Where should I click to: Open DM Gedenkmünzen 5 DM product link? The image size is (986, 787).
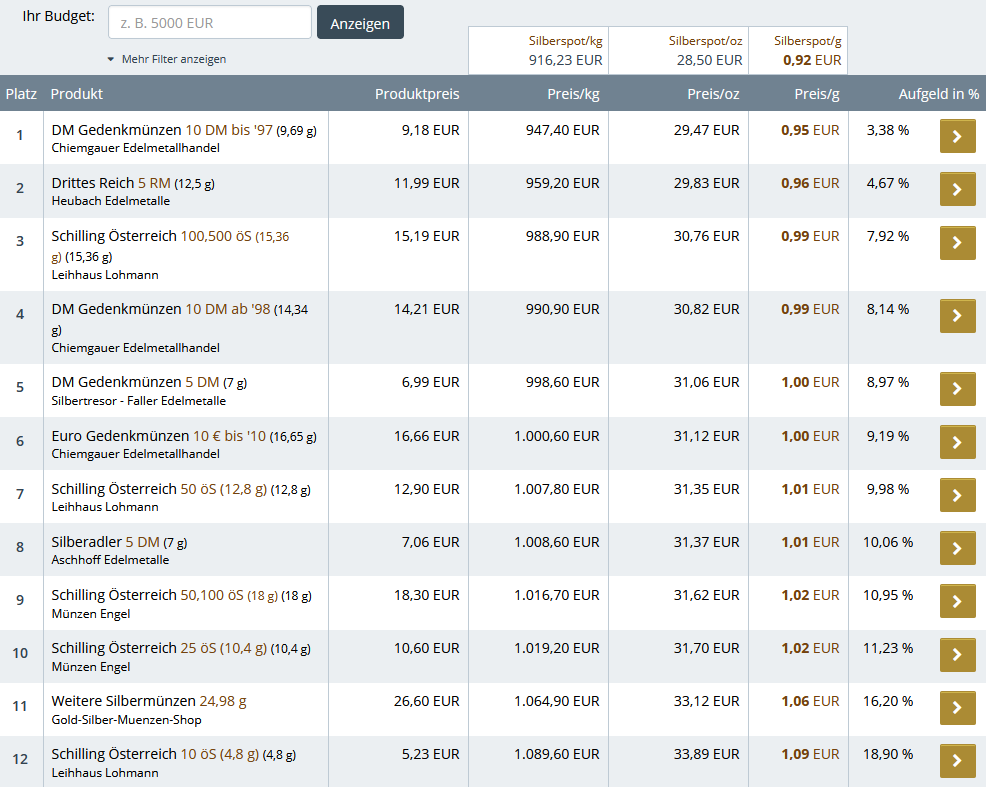pyautogui.click(x=149, y=382)
